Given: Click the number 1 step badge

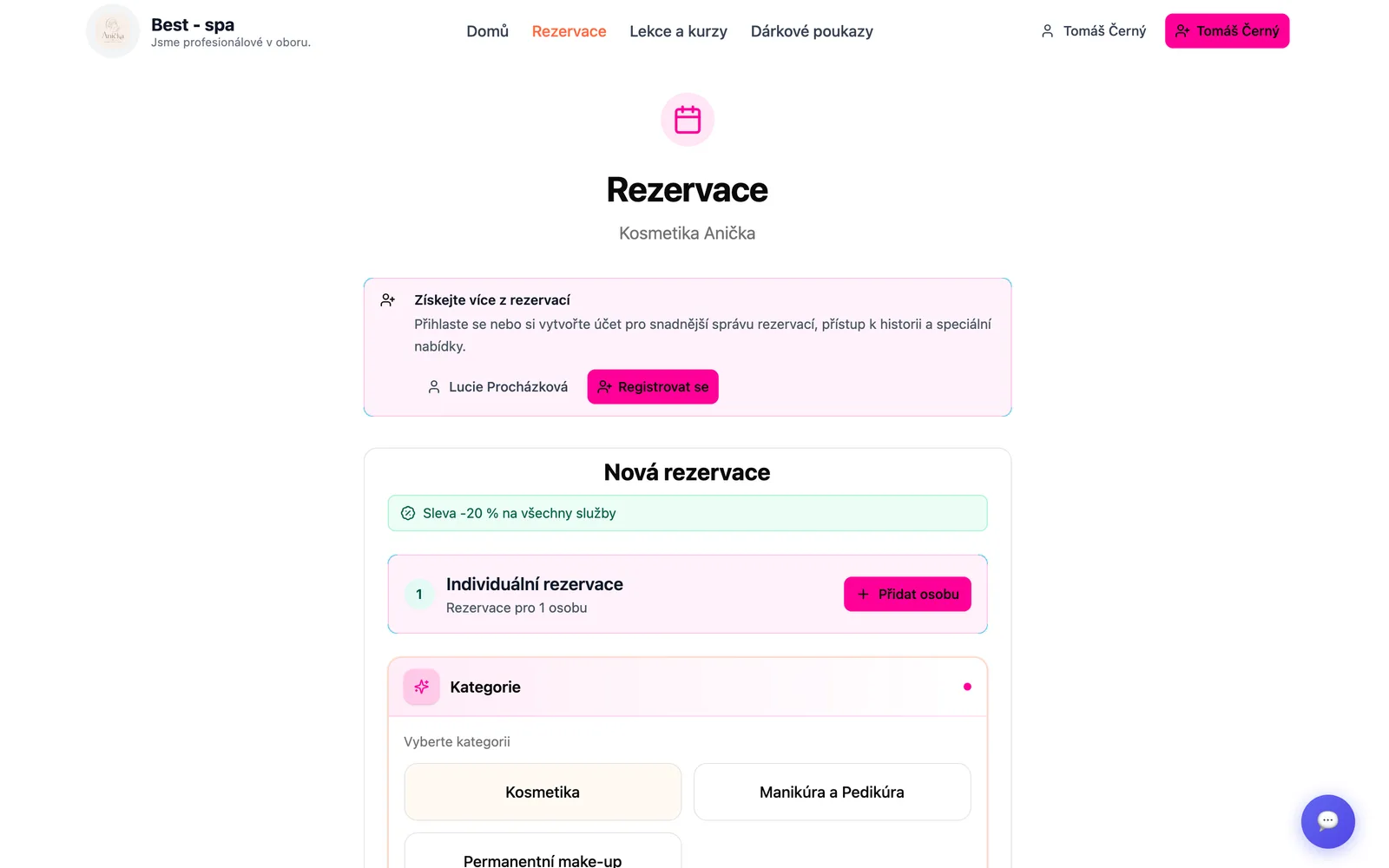Looking at the screenshot, I should [x=419, y=595].
